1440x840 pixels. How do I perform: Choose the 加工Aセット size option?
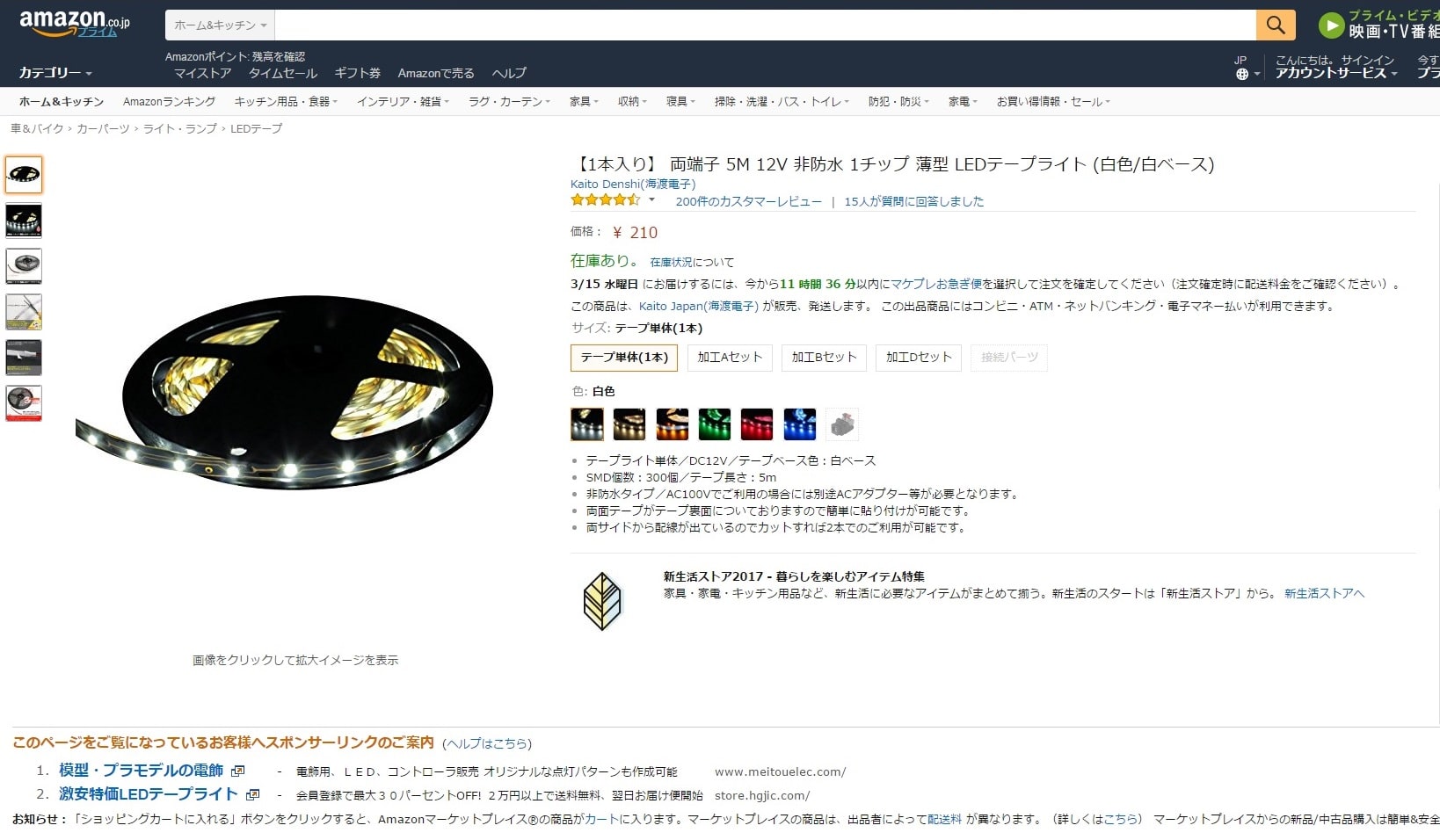click(x=730, y=358)
